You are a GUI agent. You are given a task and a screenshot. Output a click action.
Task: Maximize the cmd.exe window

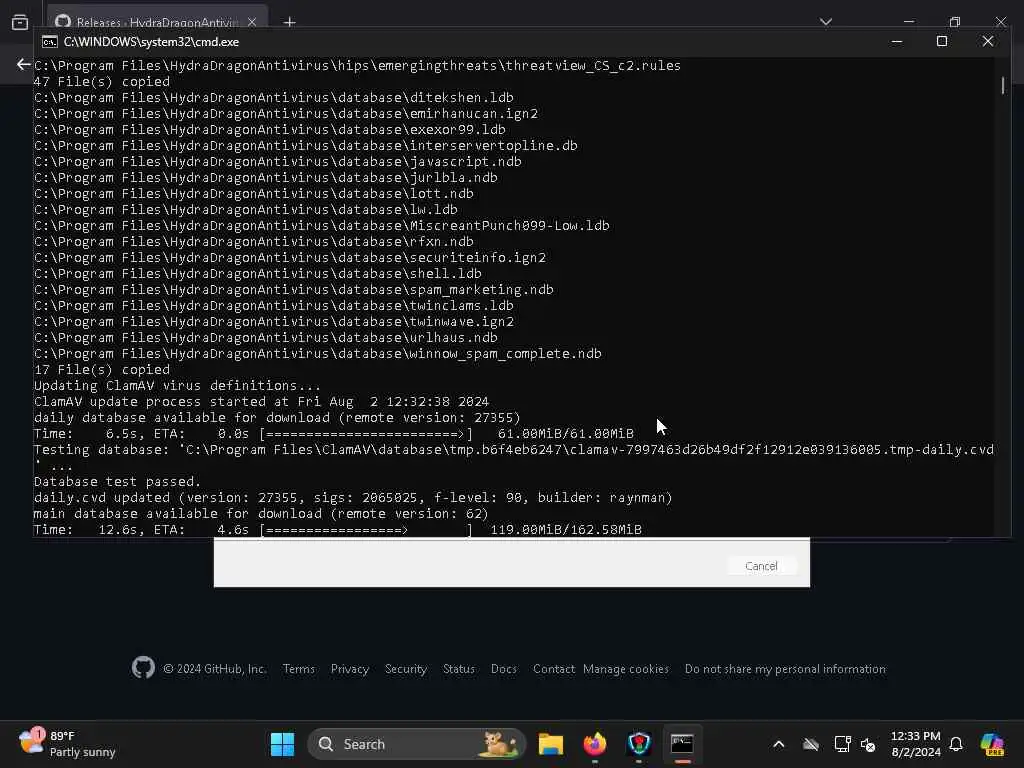click(942, 42)
